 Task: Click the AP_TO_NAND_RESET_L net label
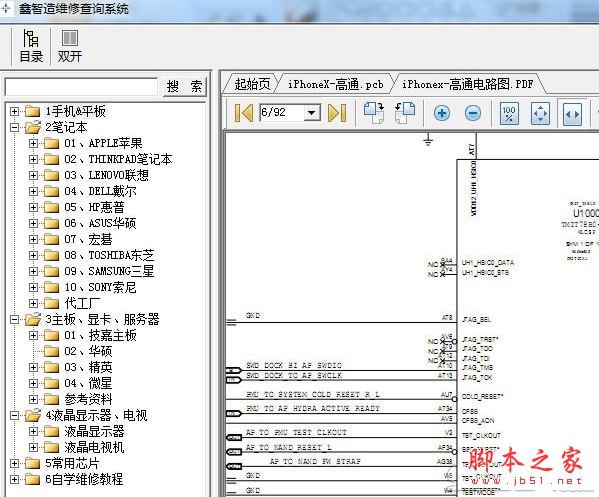[288, 447]
